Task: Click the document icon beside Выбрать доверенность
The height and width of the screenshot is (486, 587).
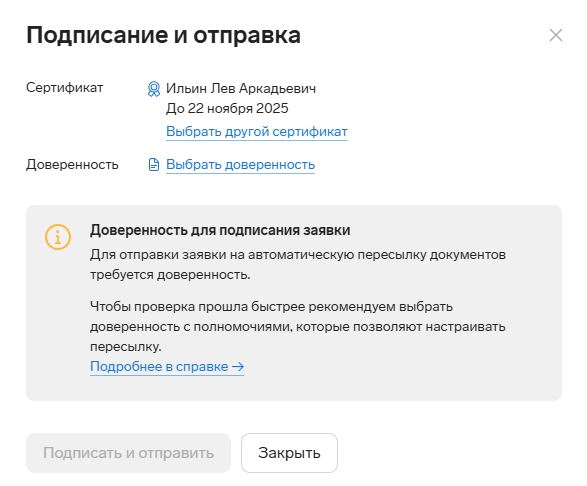Action: 154,165
